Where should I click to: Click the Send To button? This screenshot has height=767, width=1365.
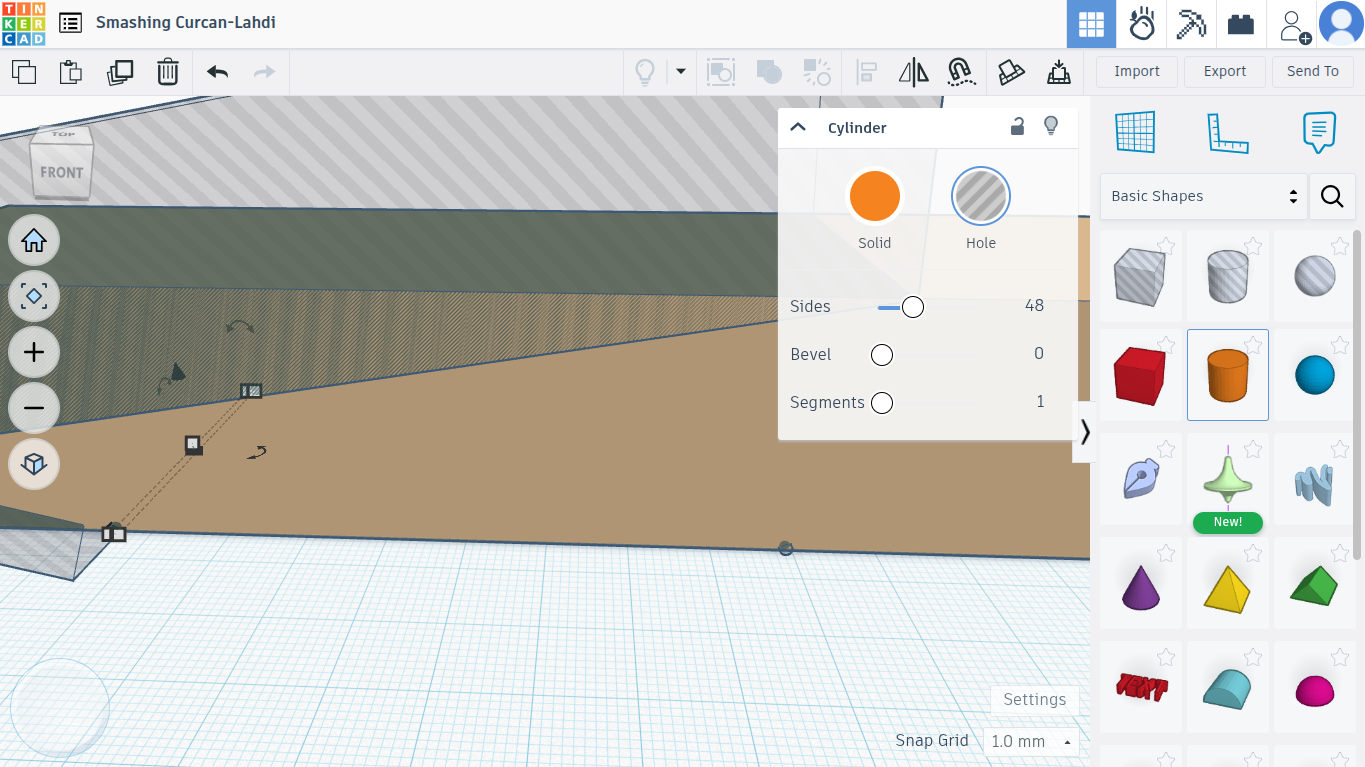[x=1313, y=71]
